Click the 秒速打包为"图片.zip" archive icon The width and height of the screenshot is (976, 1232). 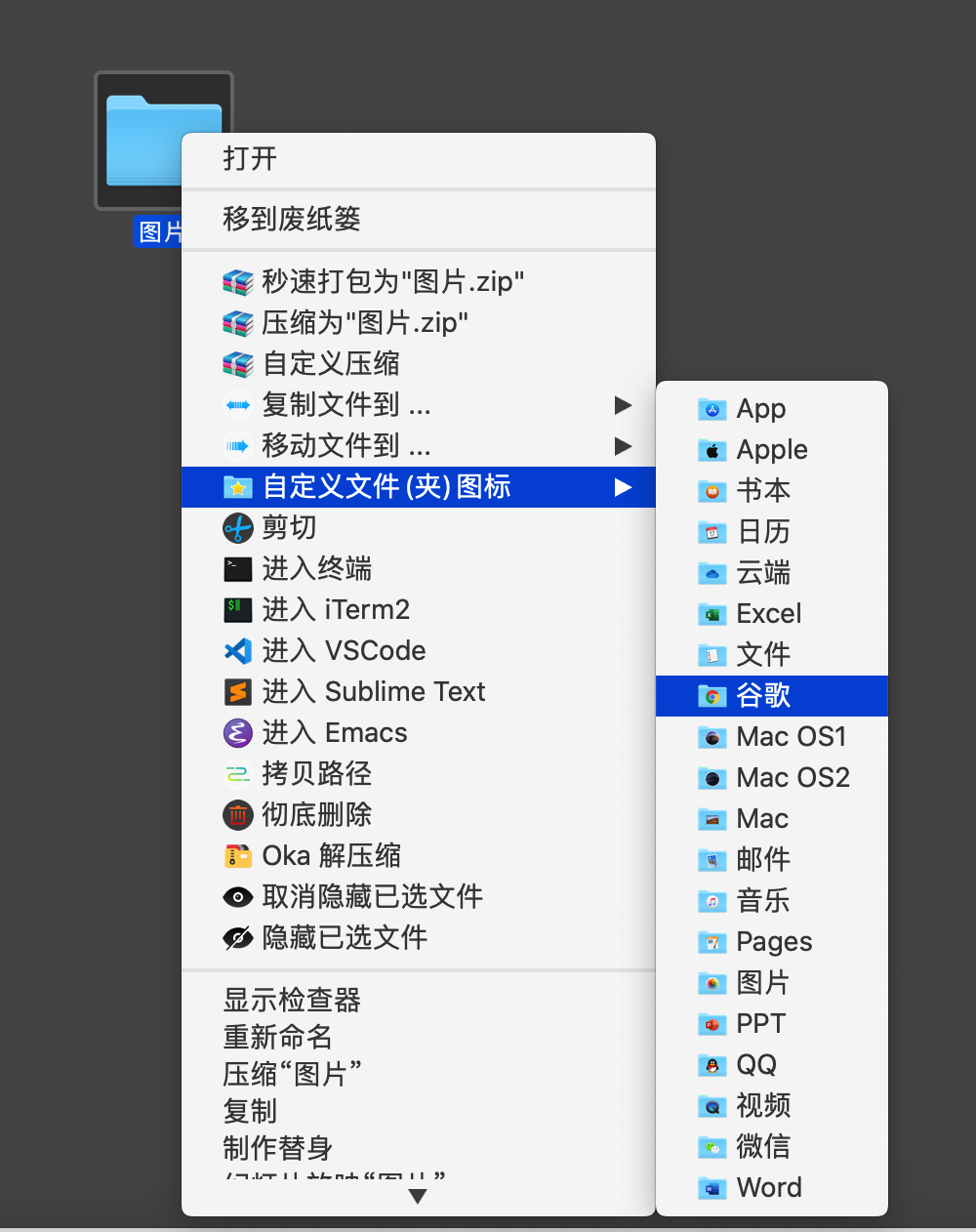pos(238,282)
